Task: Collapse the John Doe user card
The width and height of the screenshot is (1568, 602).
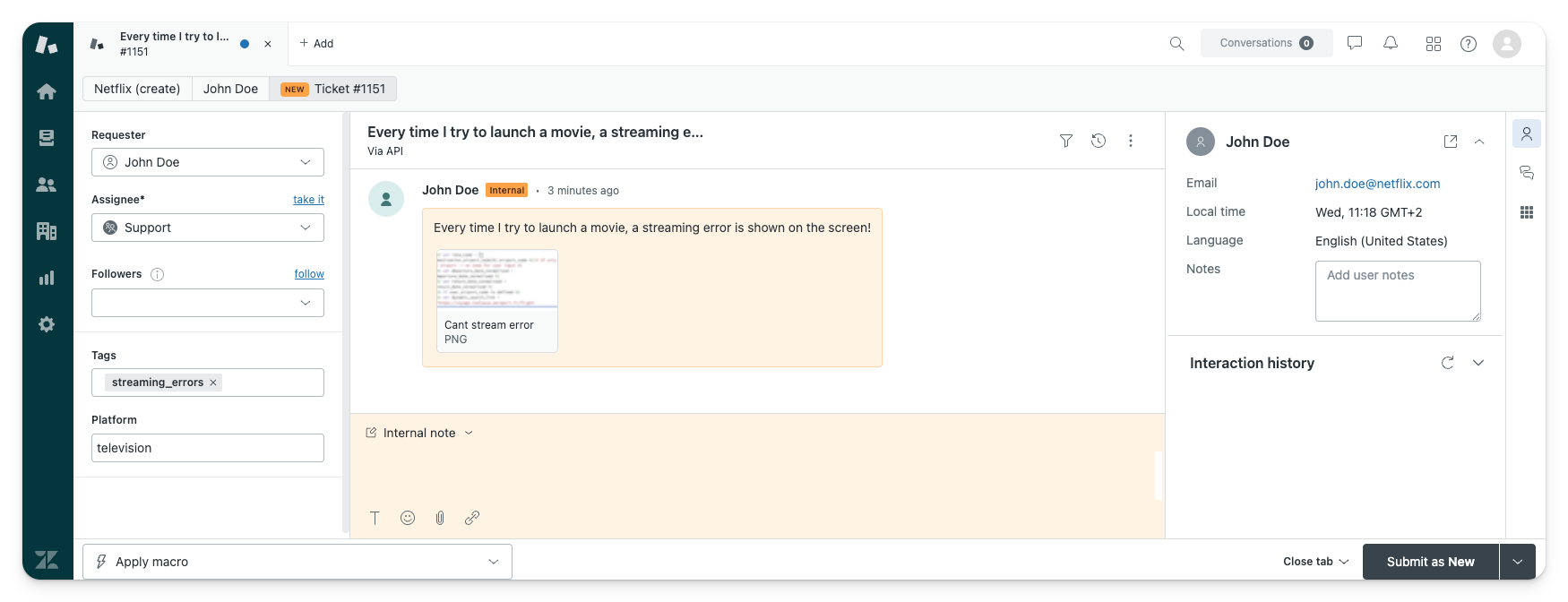Action: click(x=1479, y=142)
